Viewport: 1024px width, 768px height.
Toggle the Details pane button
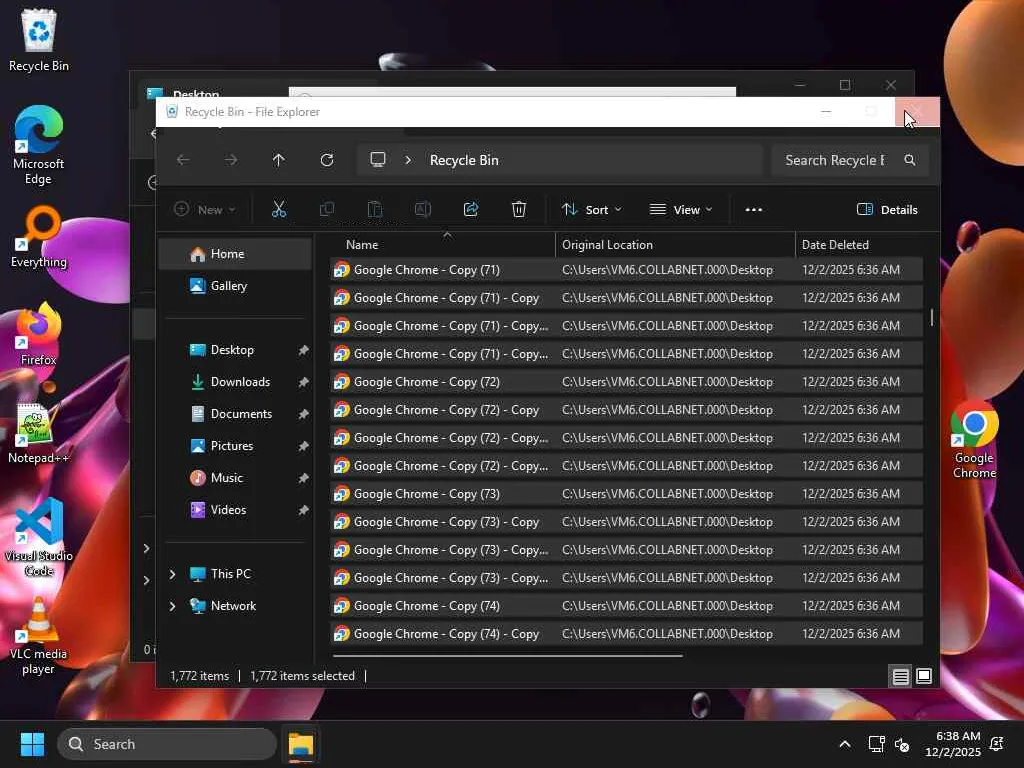click(887, 210)
